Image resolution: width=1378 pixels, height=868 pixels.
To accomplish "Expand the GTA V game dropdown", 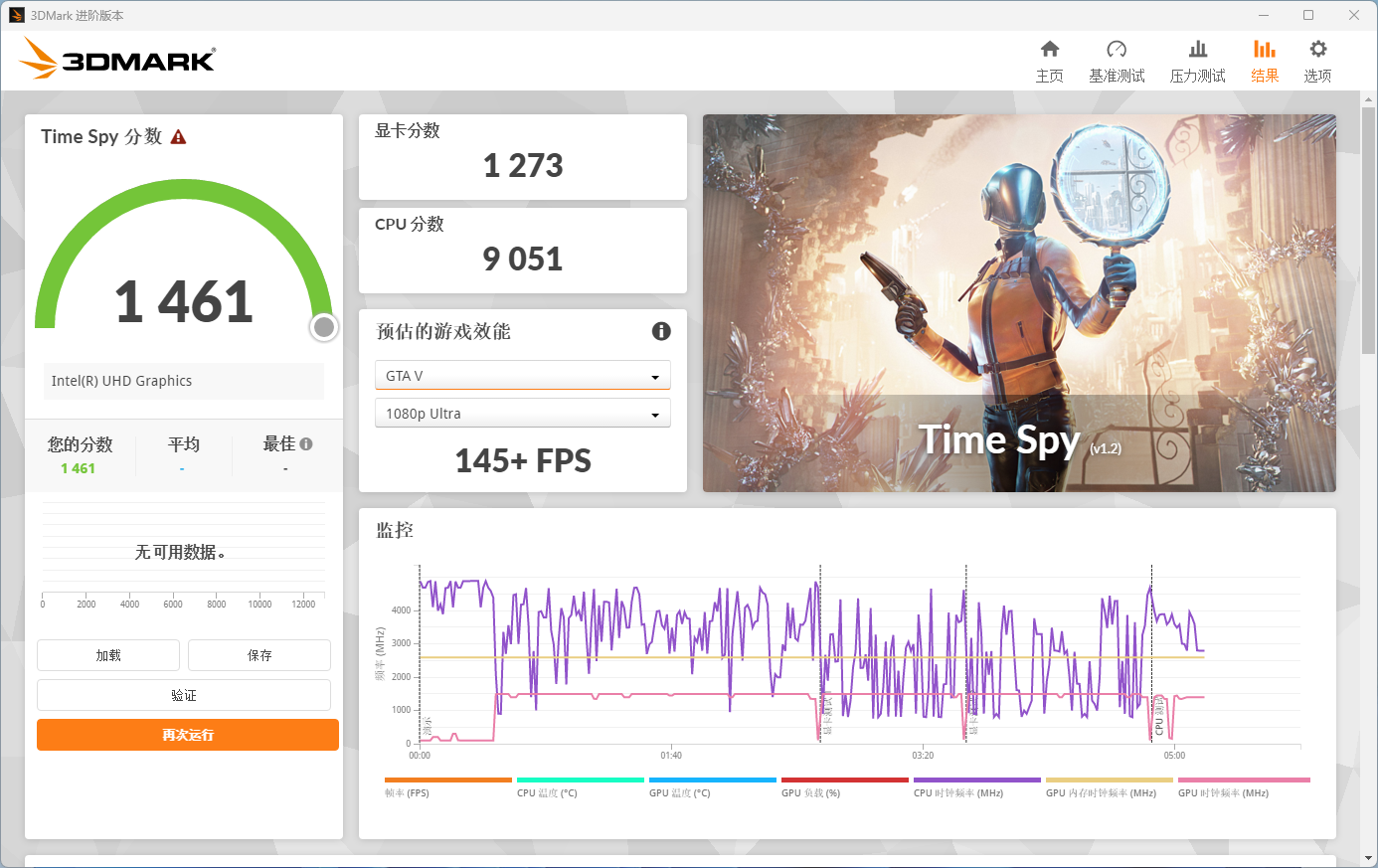I will click(523, 376).
